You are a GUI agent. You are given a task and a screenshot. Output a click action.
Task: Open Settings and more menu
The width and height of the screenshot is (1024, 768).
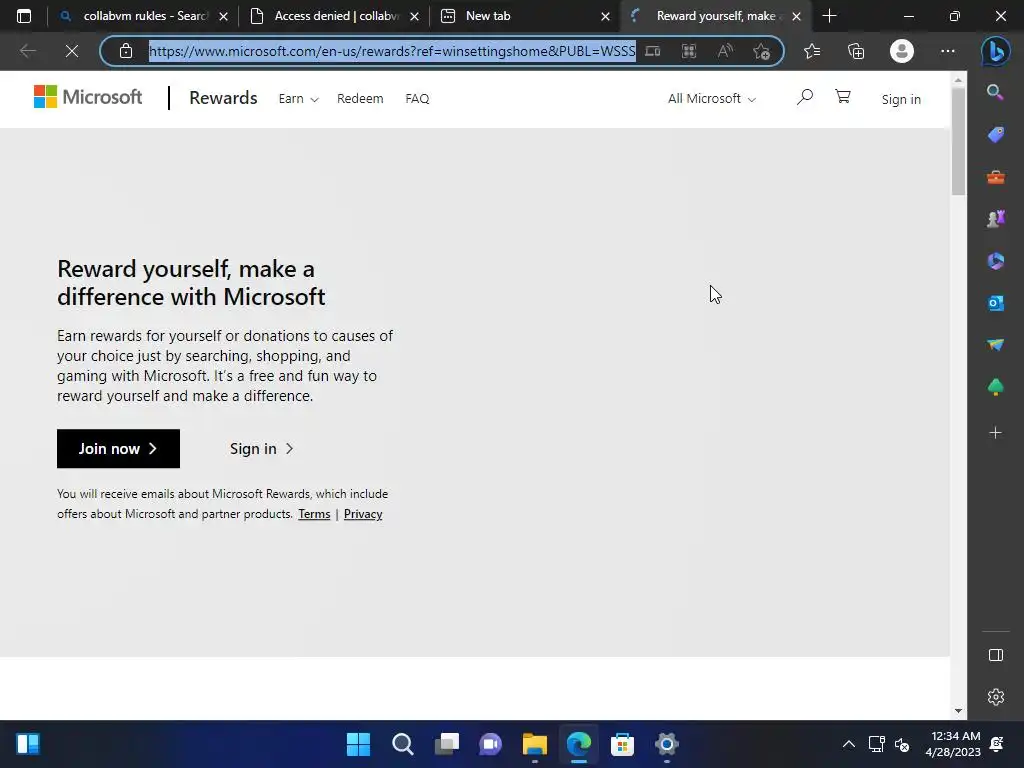pos(948,51)
